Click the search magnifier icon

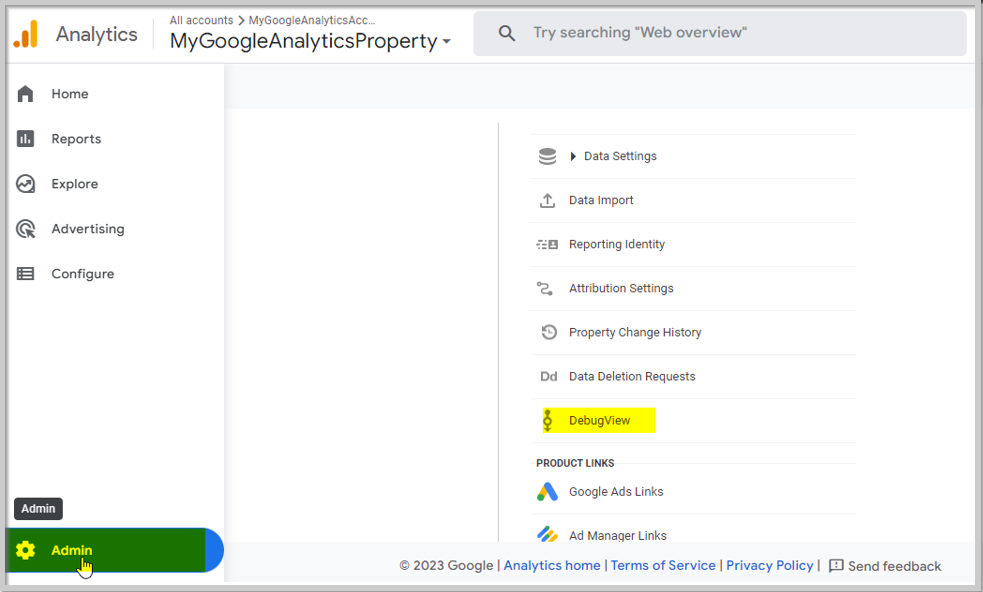507,33
